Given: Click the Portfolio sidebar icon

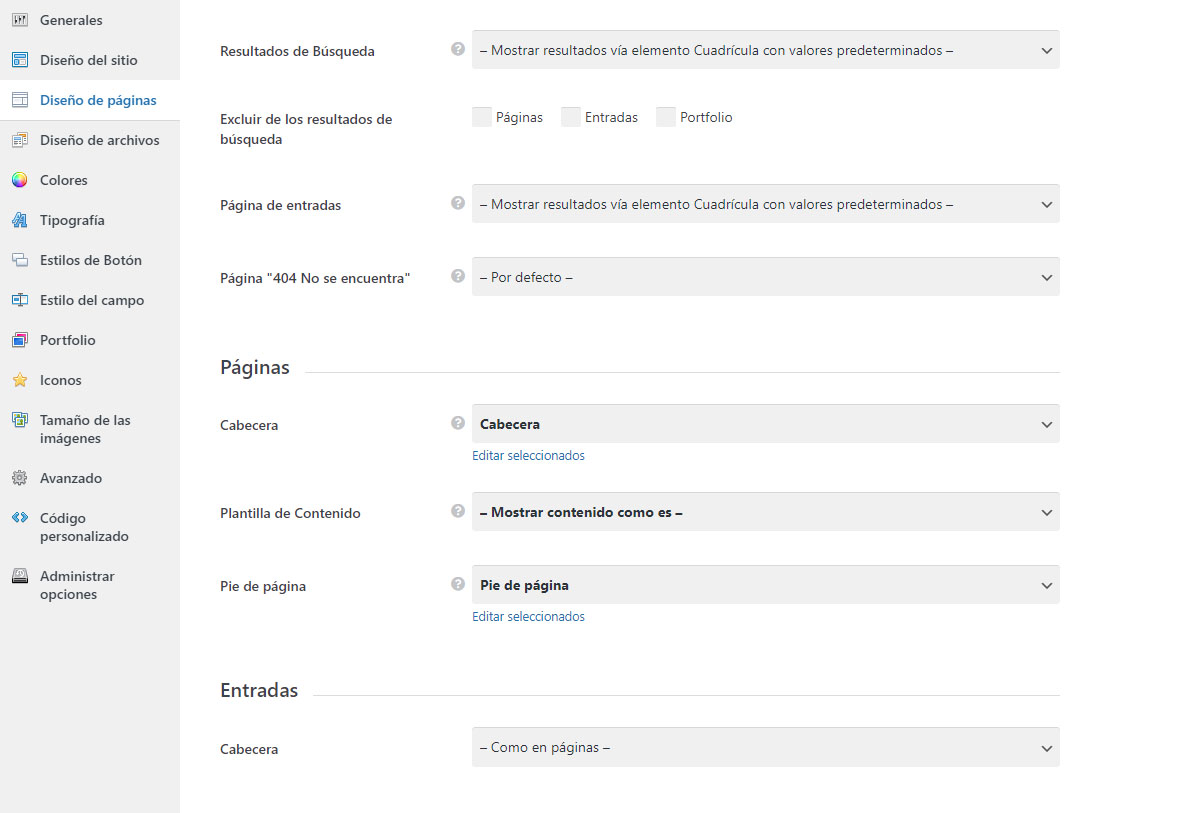Looking at the screenshot, I should point(20,340).
